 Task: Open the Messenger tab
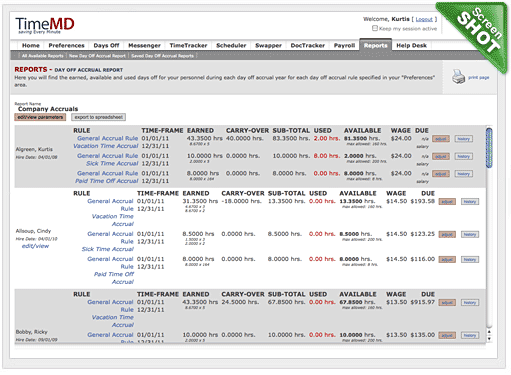pos(144,45)
